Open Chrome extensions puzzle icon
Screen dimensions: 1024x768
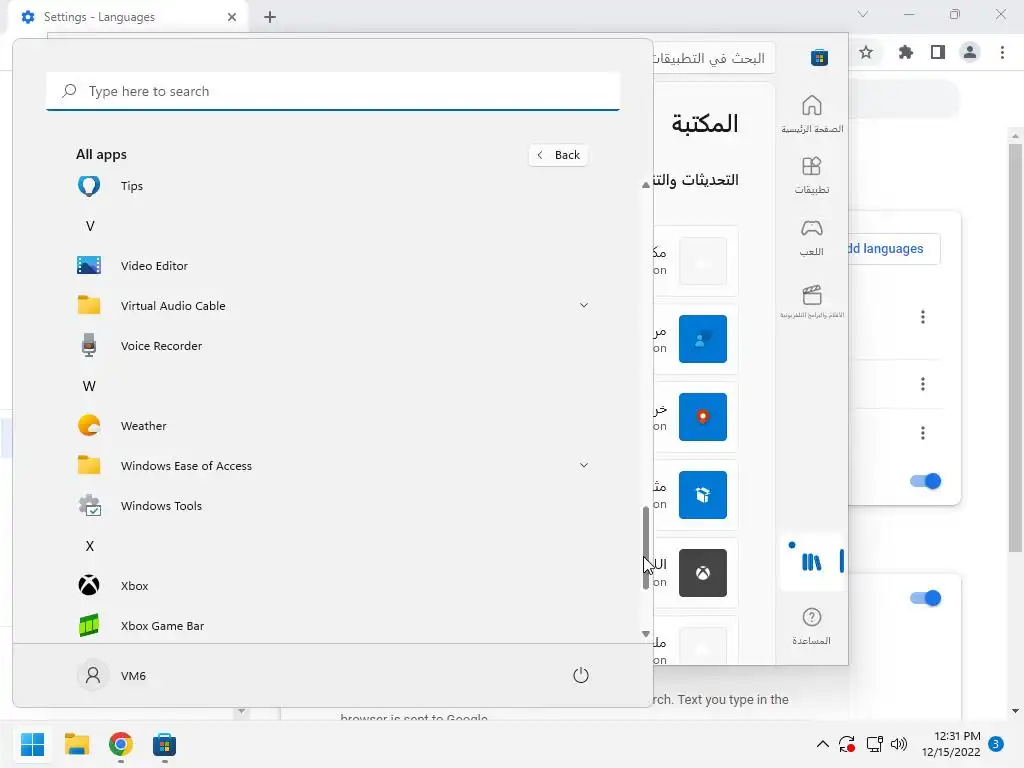coord(905,52)
